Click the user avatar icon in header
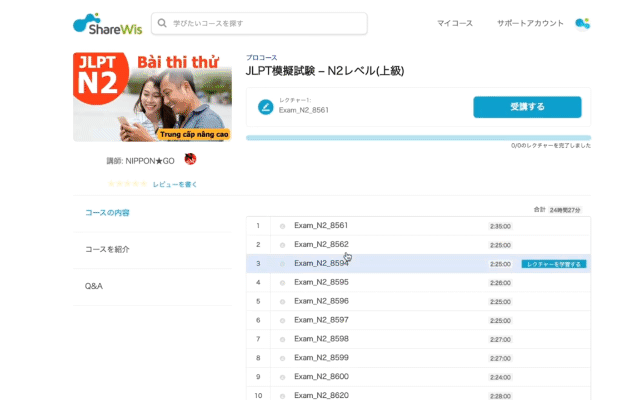 (582, 24)
